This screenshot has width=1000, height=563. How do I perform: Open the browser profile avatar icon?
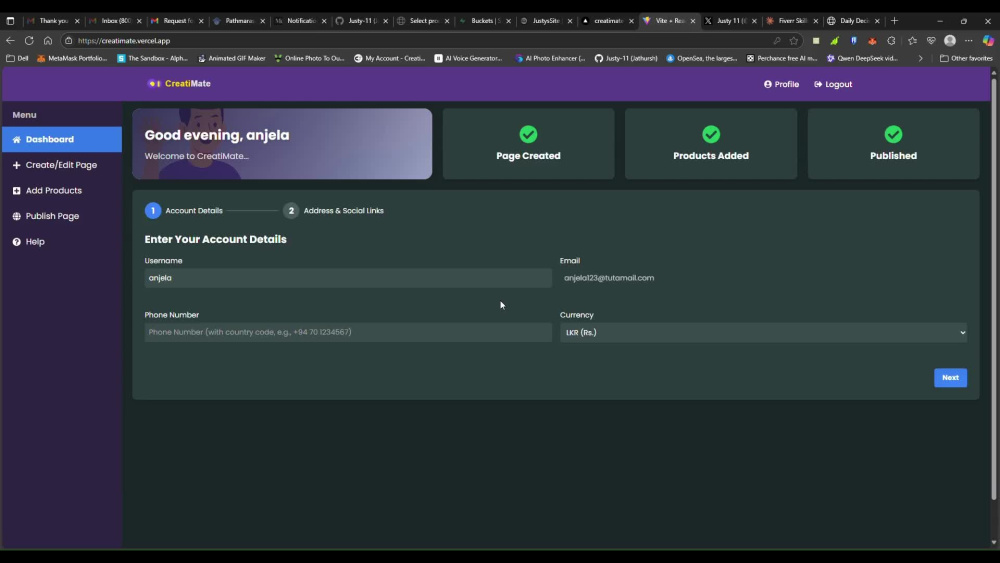click(950, 40)
